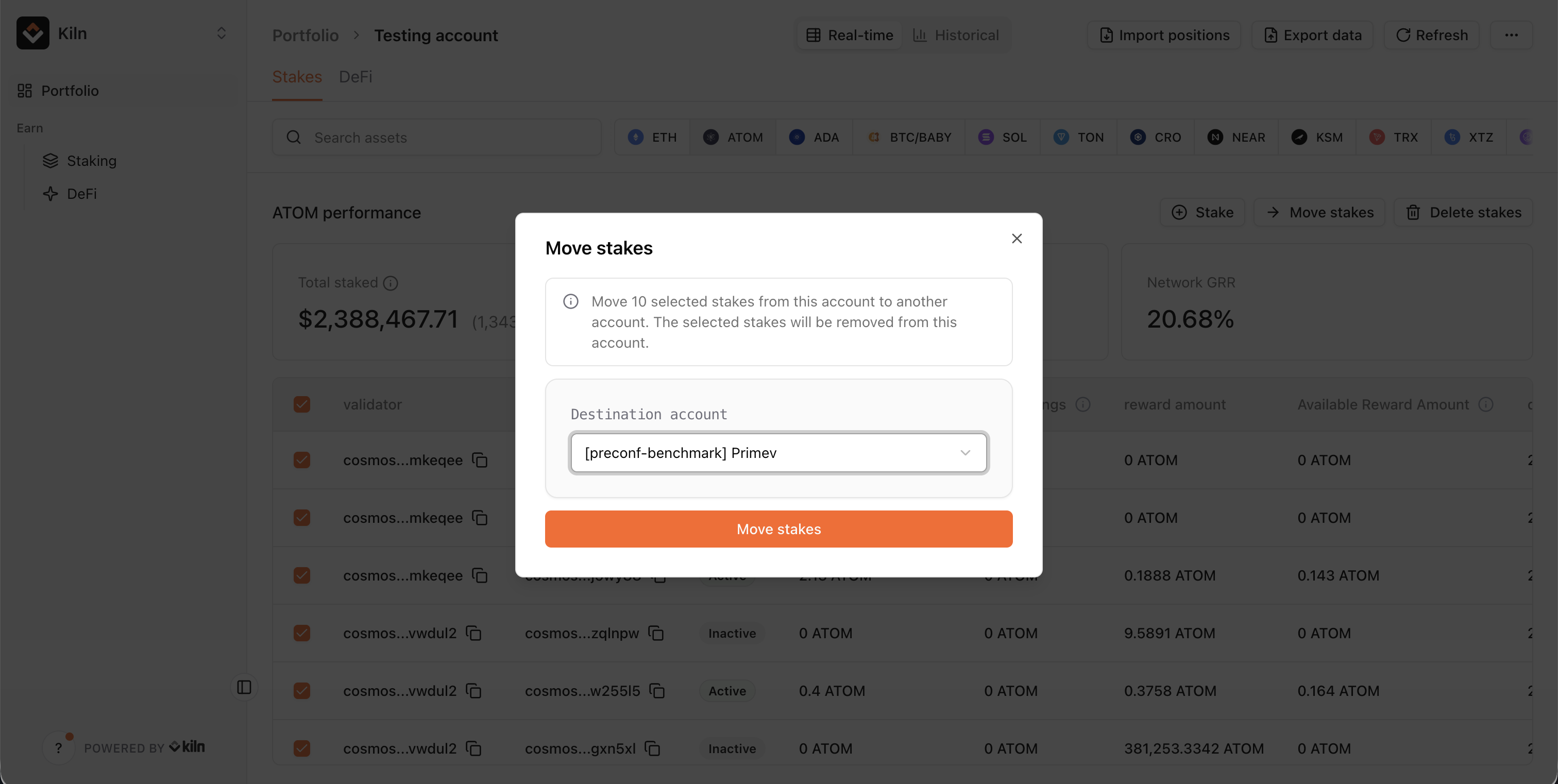
Task: Click the orange Move stakes button
Action: 778,529
